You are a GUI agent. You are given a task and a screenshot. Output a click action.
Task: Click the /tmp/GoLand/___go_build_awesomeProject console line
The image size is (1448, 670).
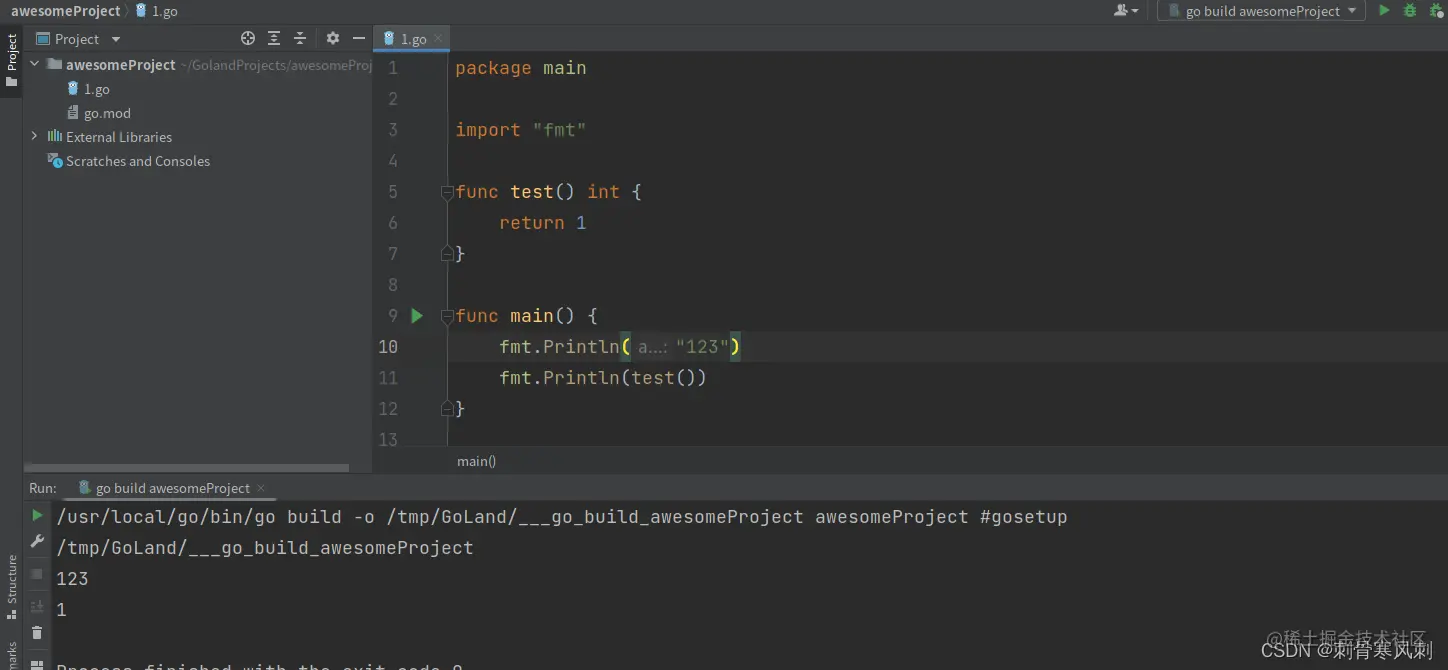[265, 548]
